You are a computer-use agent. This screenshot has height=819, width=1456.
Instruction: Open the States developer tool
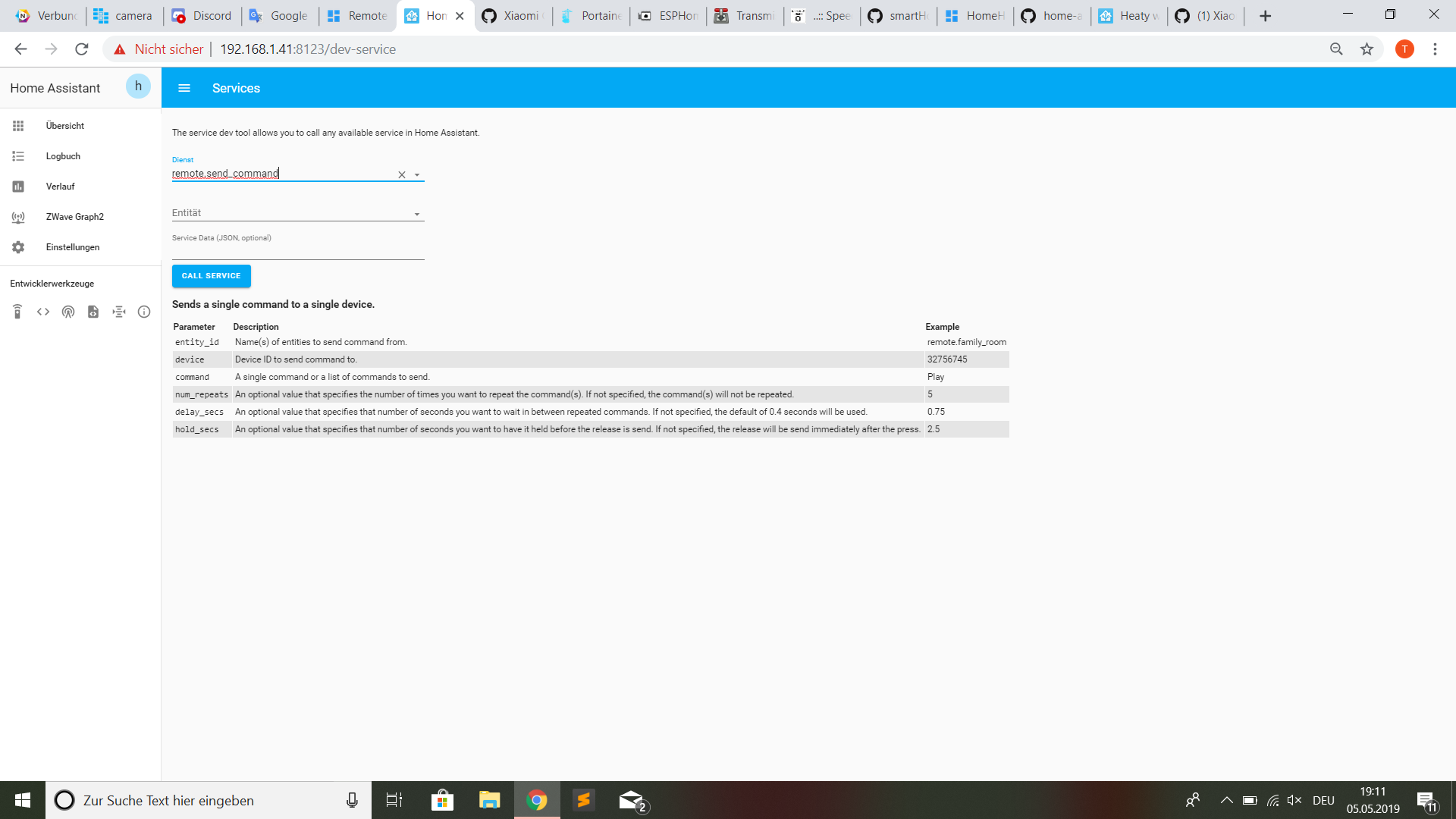[x=42, y=312]
